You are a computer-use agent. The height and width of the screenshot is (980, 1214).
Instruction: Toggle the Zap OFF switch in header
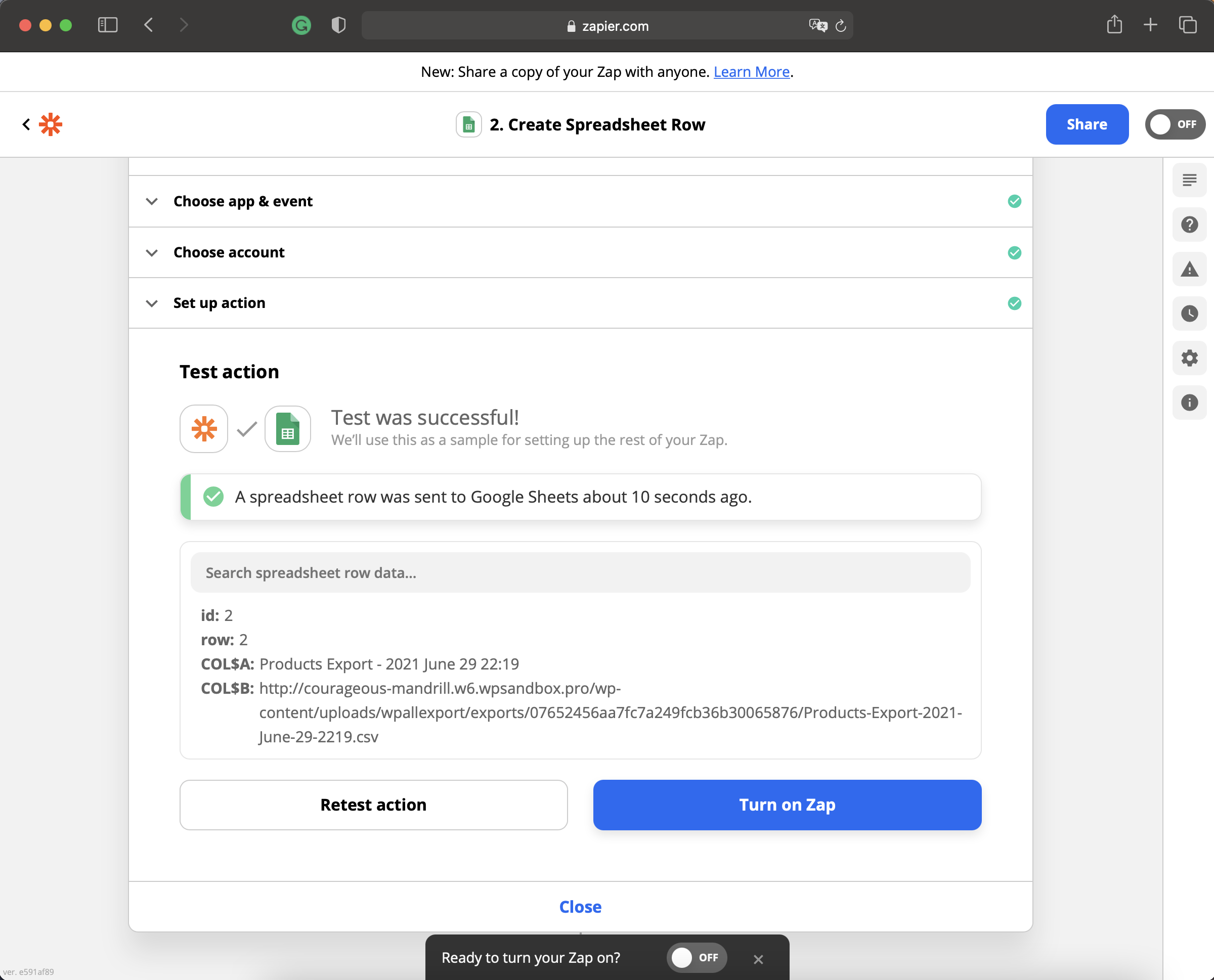(1175, 124)
